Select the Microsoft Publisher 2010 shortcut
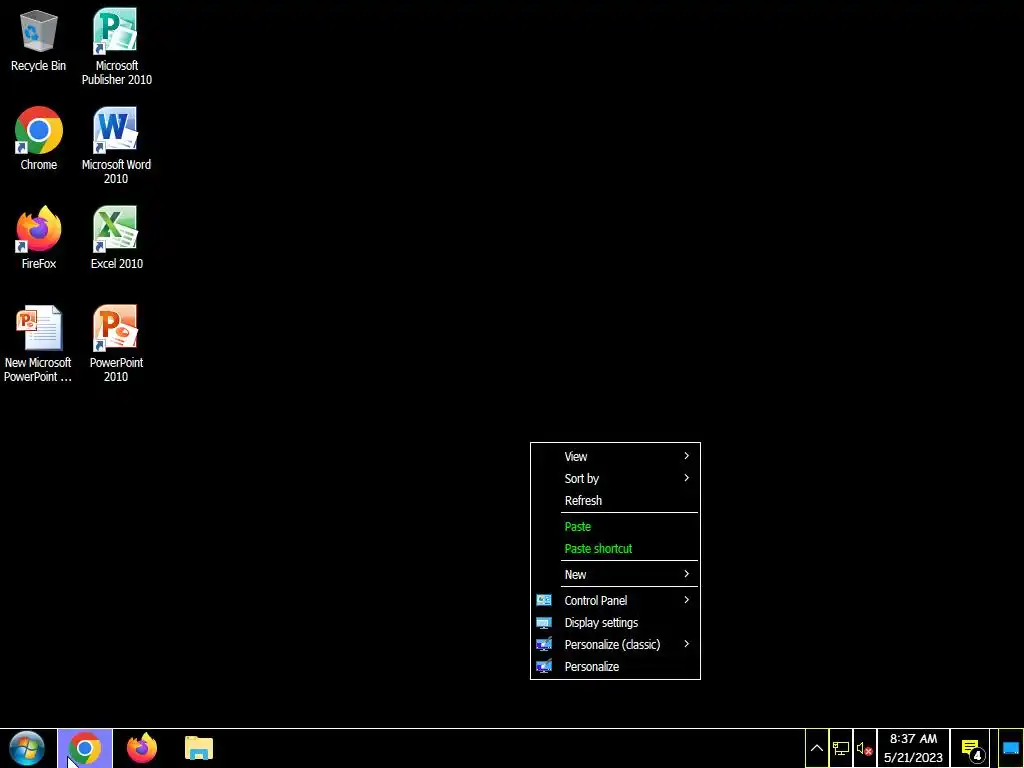 pos(116,47)
